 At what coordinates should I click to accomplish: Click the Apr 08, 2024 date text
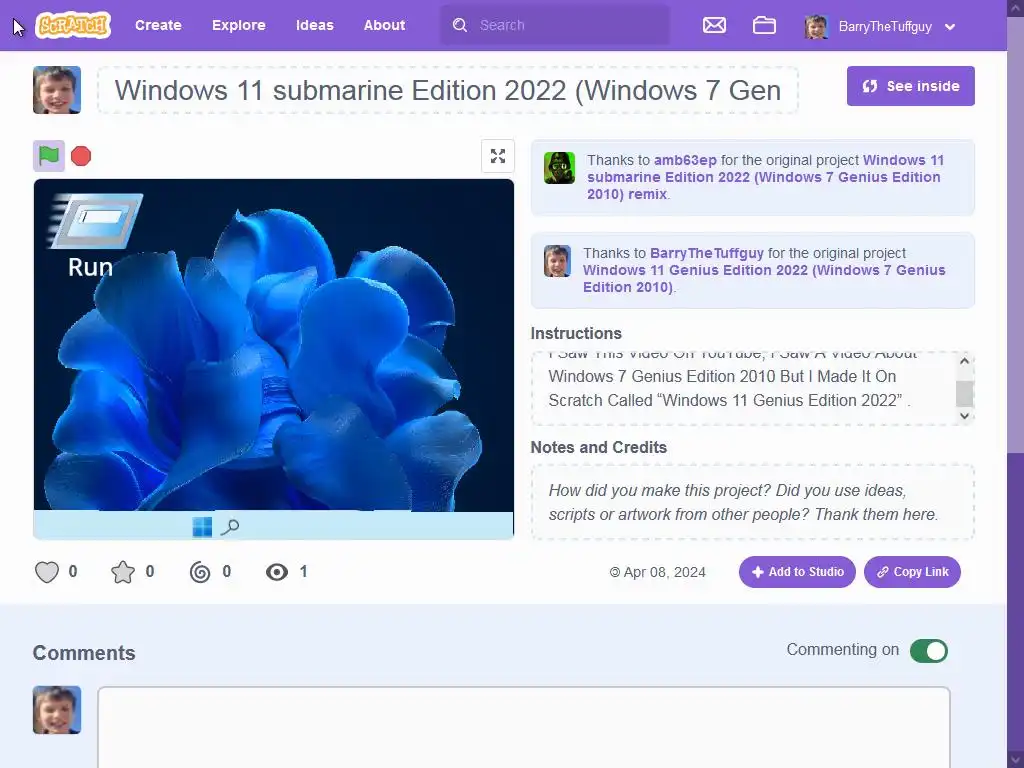pyautogui.click(x=664, y=572)
